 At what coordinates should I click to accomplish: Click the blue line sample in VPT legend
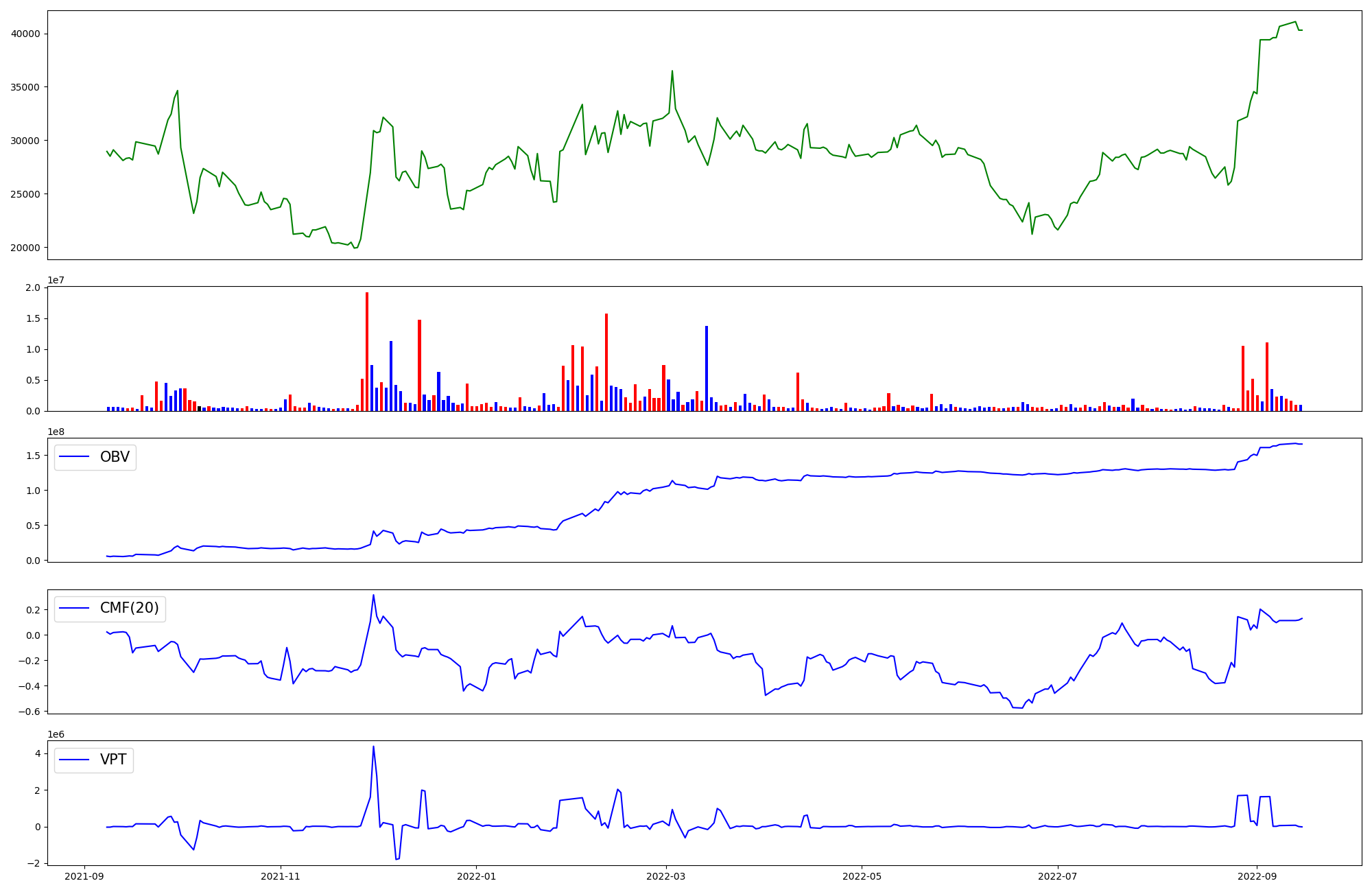tap(75, 760)
